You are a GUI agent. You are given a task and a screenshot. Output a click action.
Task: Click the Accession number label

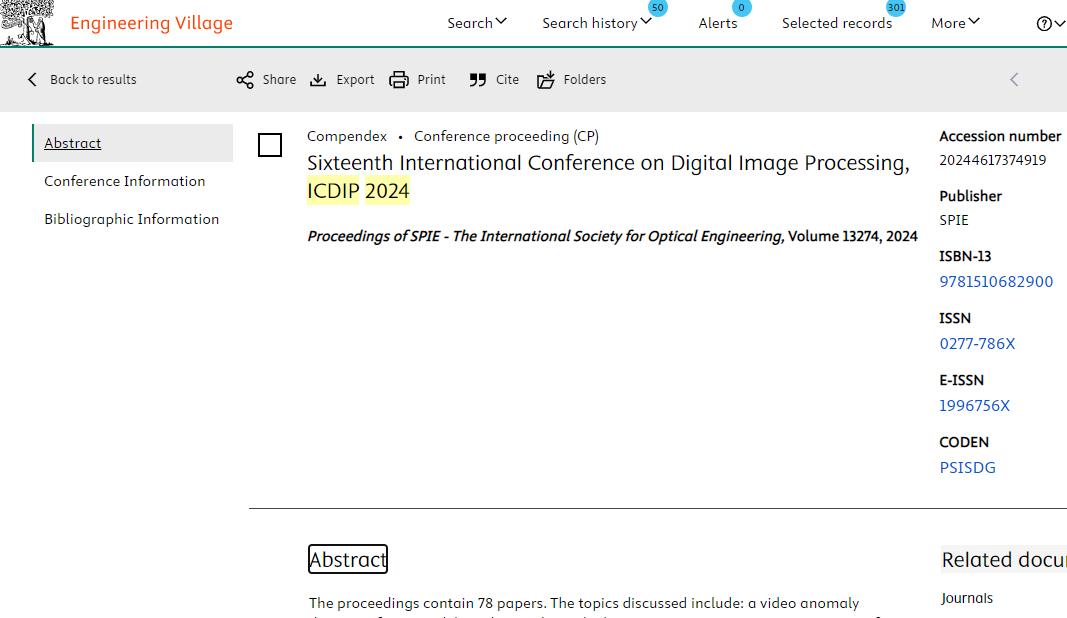1000,136
